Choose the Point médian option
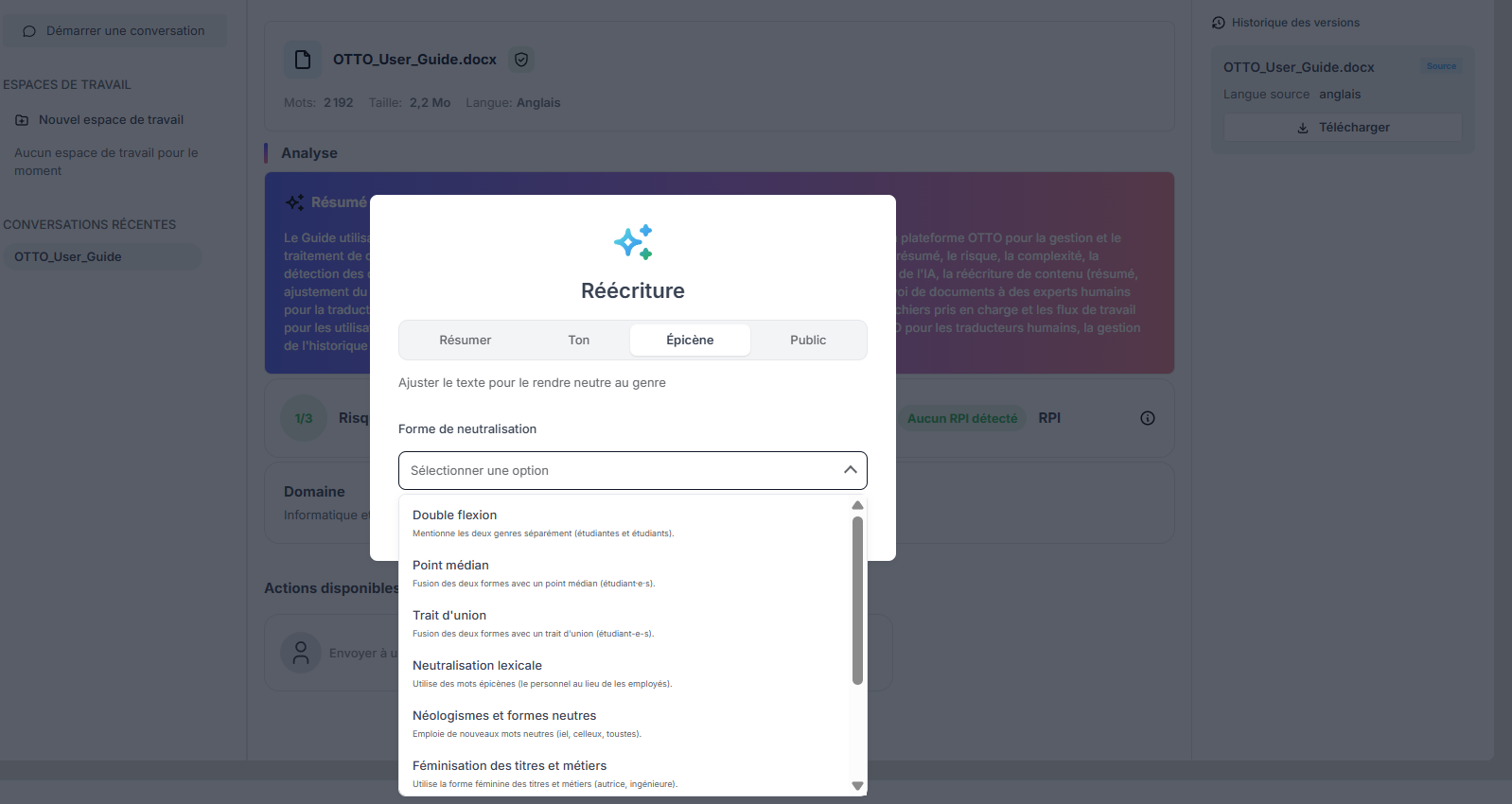 625,573
